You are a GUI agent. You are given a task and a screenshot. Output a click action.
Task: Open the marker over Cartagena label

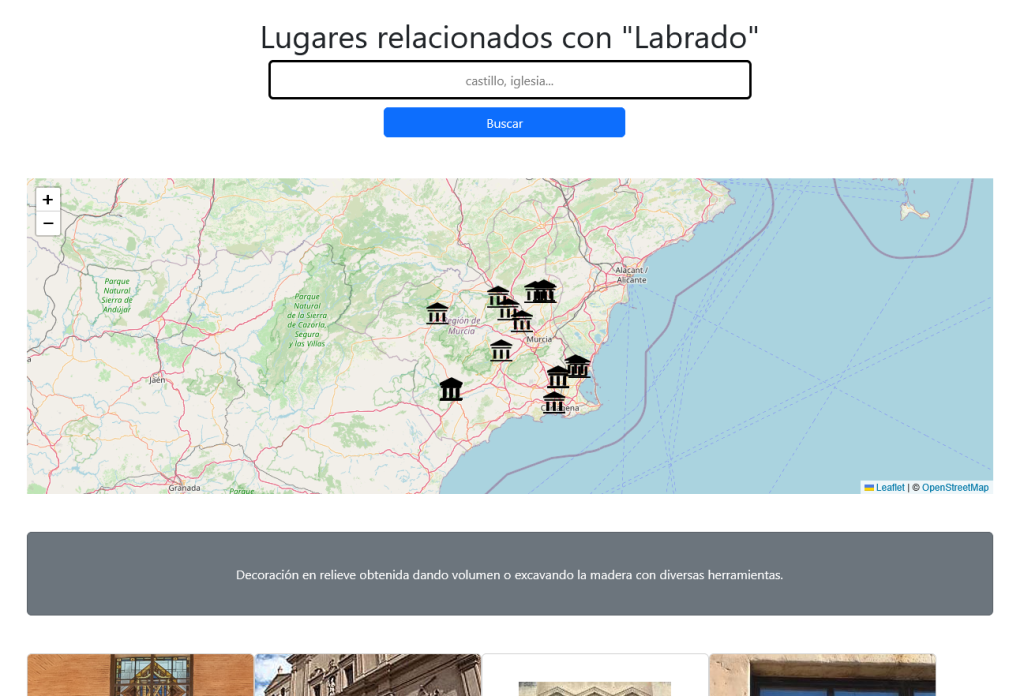(554, 402)
